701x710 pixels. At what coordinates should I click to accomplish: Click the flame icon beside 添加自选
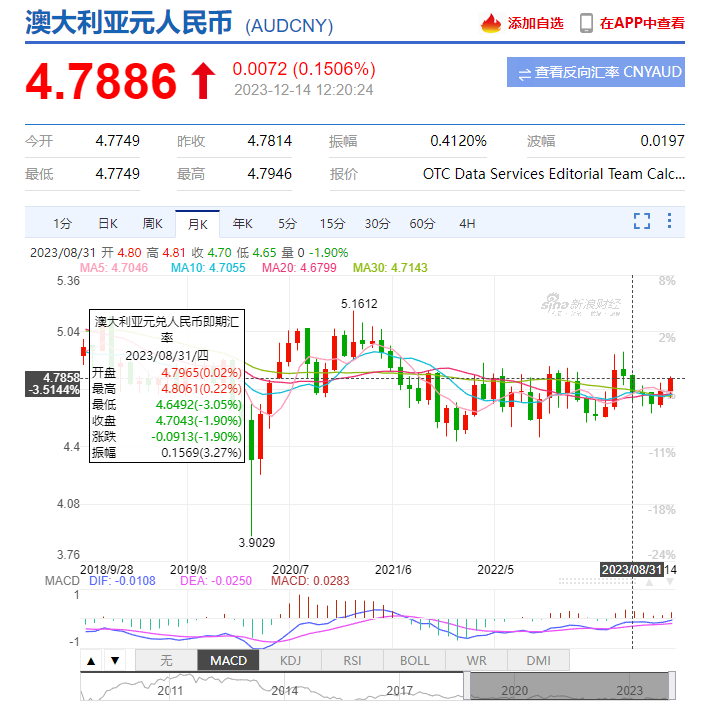click(x=491, y=23)
